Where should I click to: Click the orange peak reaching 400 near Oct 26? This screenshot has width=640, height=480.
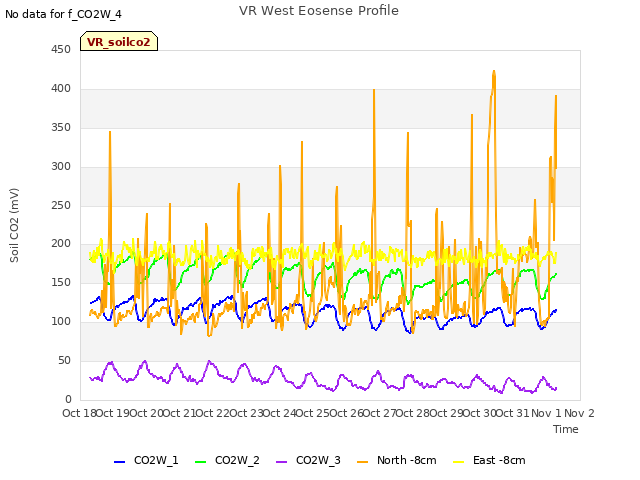point(374,91)
